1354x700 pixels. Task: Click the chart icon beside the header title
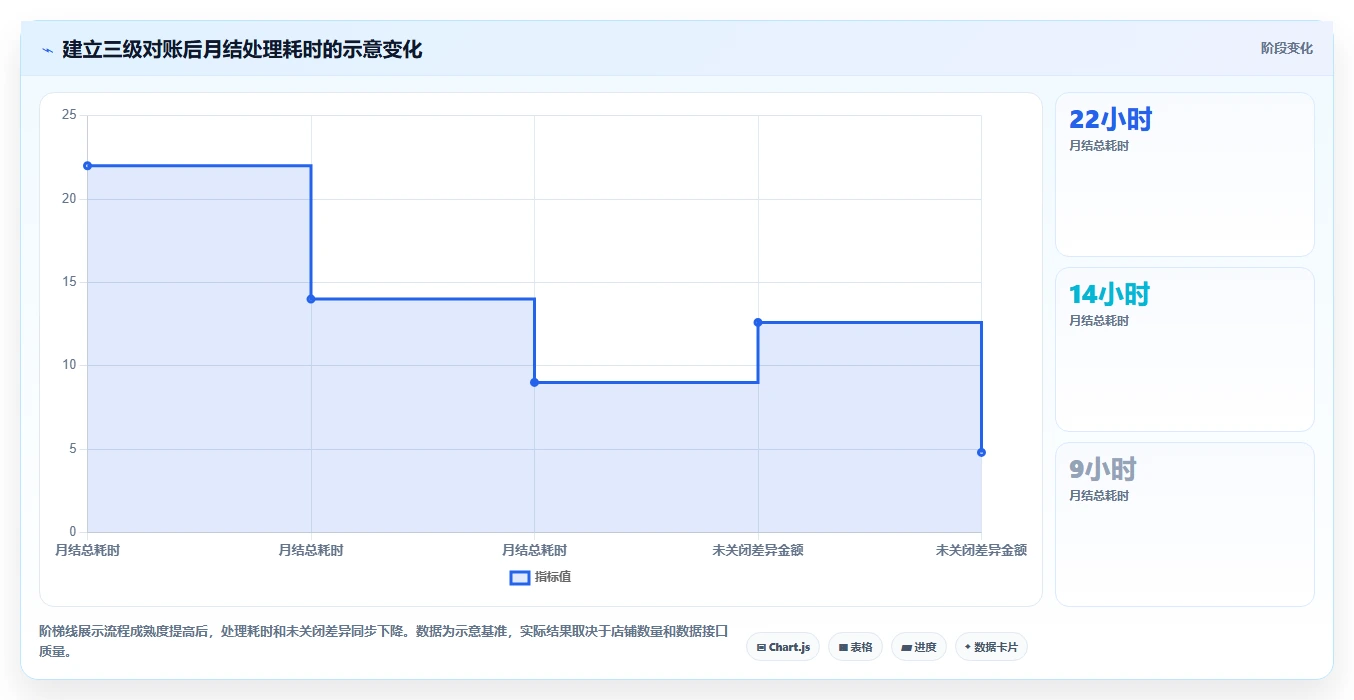[x=47, y=49]
